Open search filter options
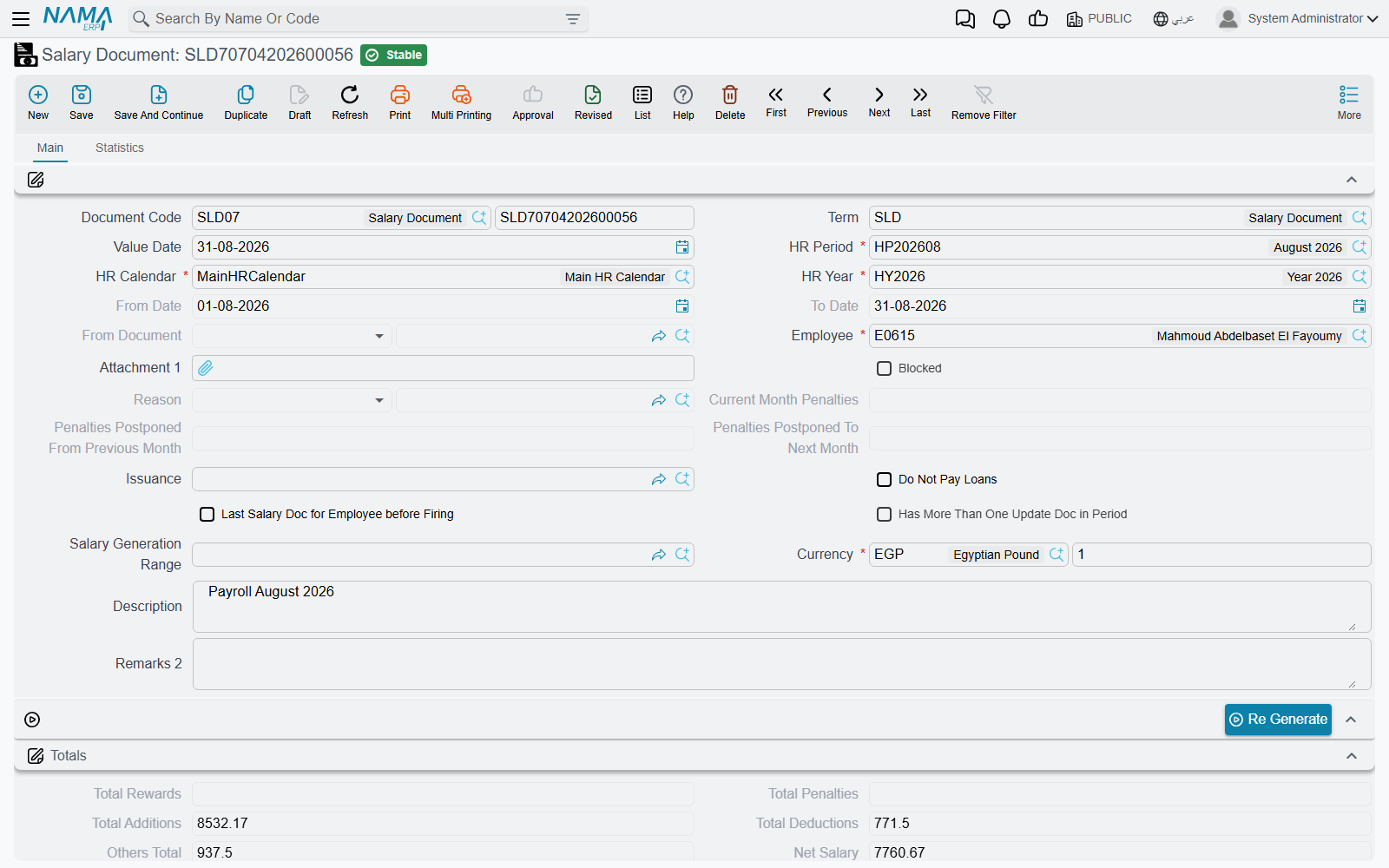The height and width of the screenshot is (868, 1389). [x=573, y=19]
